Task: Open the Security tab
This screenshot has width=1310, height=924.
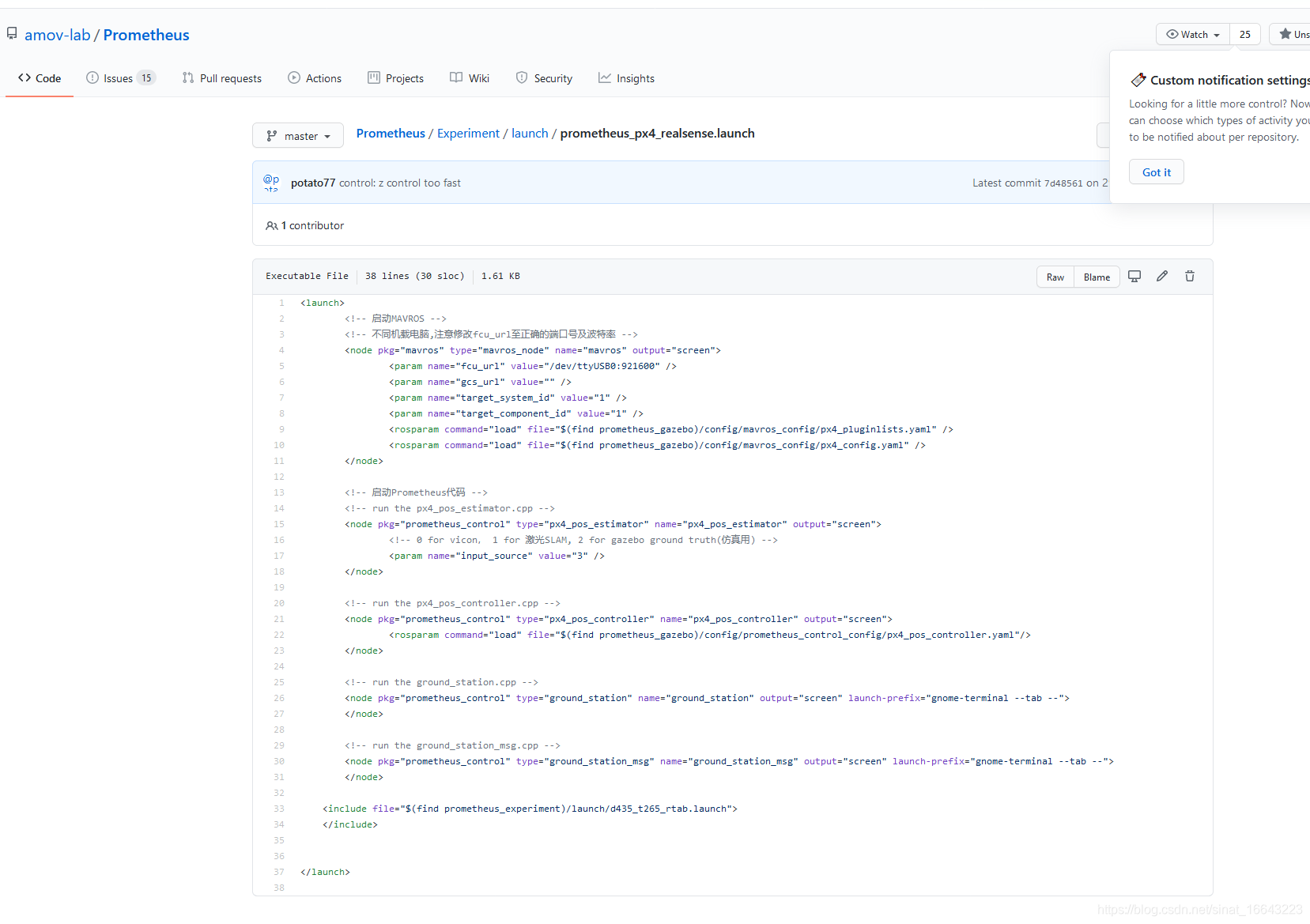Action: (544, 78)
